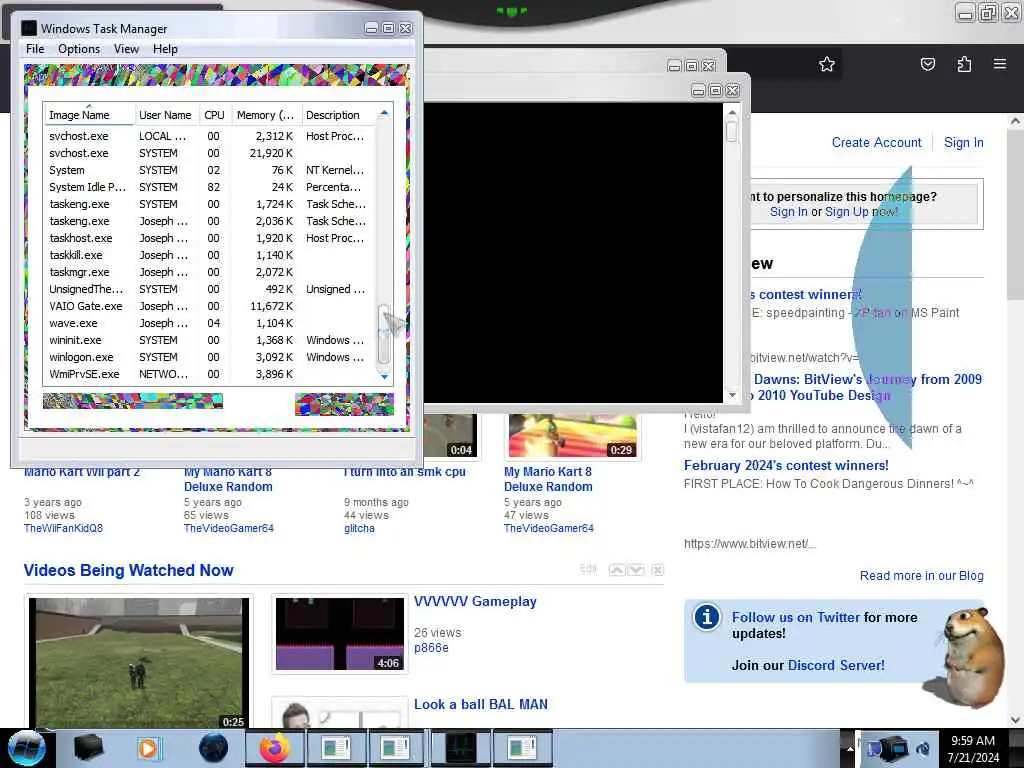Click the Sign In link at top

pyautogui.click(x=963, y=142)
